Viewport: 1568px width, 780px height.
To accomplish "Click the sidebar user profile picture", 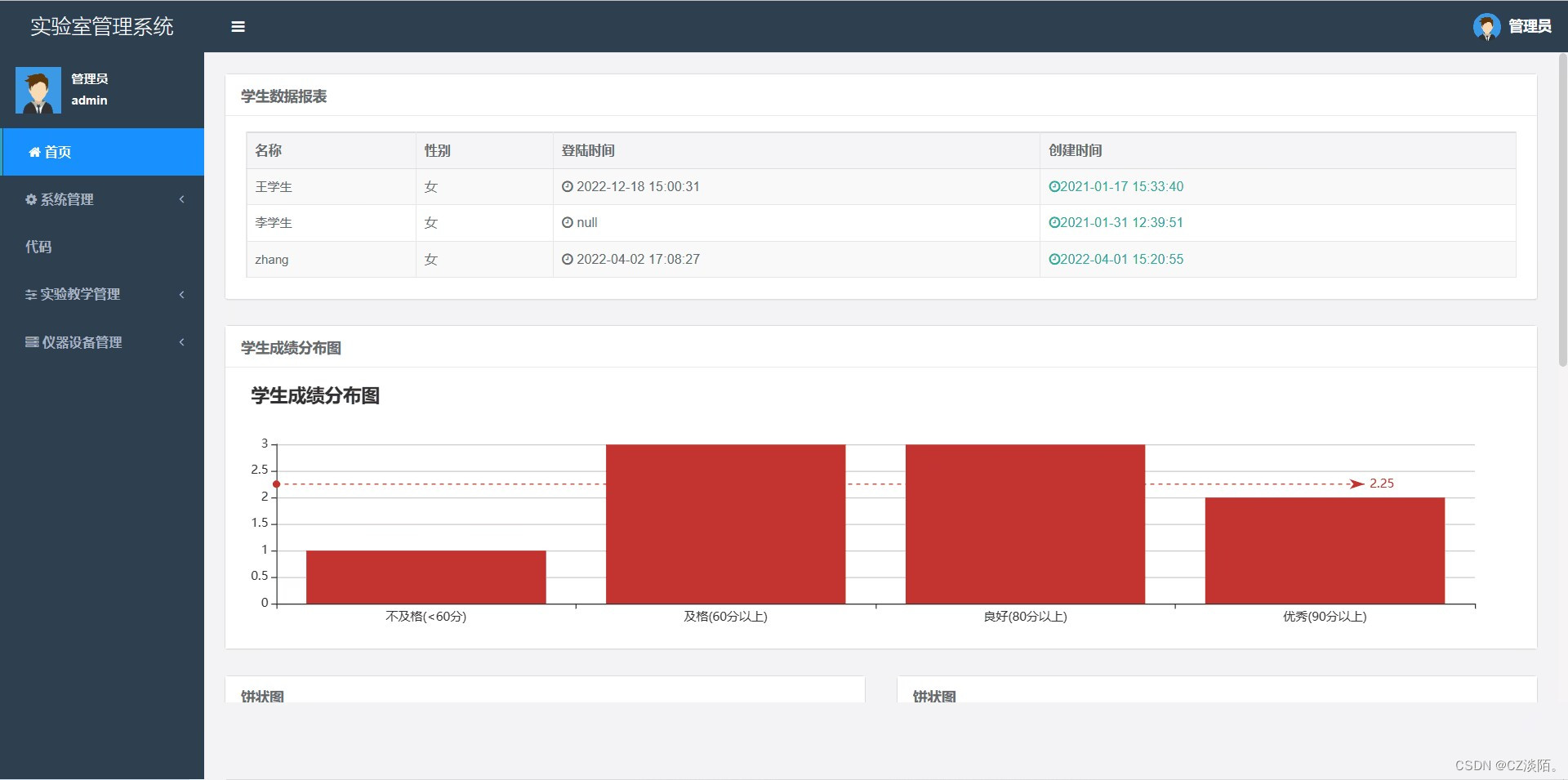I will coord(38,90).
